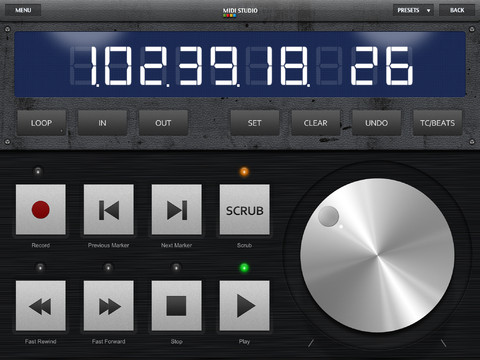The image size is (480, 360).
Task: Stop playback with the square Stop button
Action: (177, 306)
